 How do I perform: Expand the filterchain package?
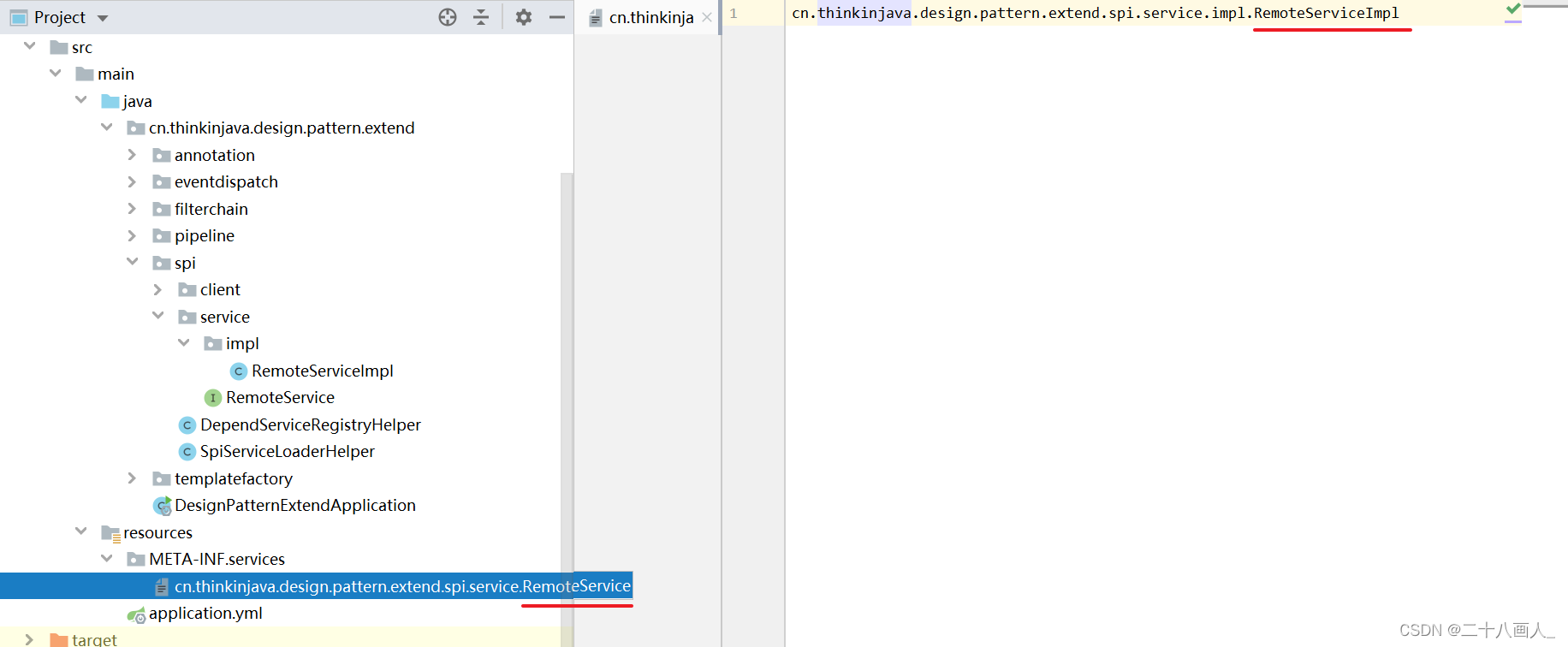click(x=132, y=209)
